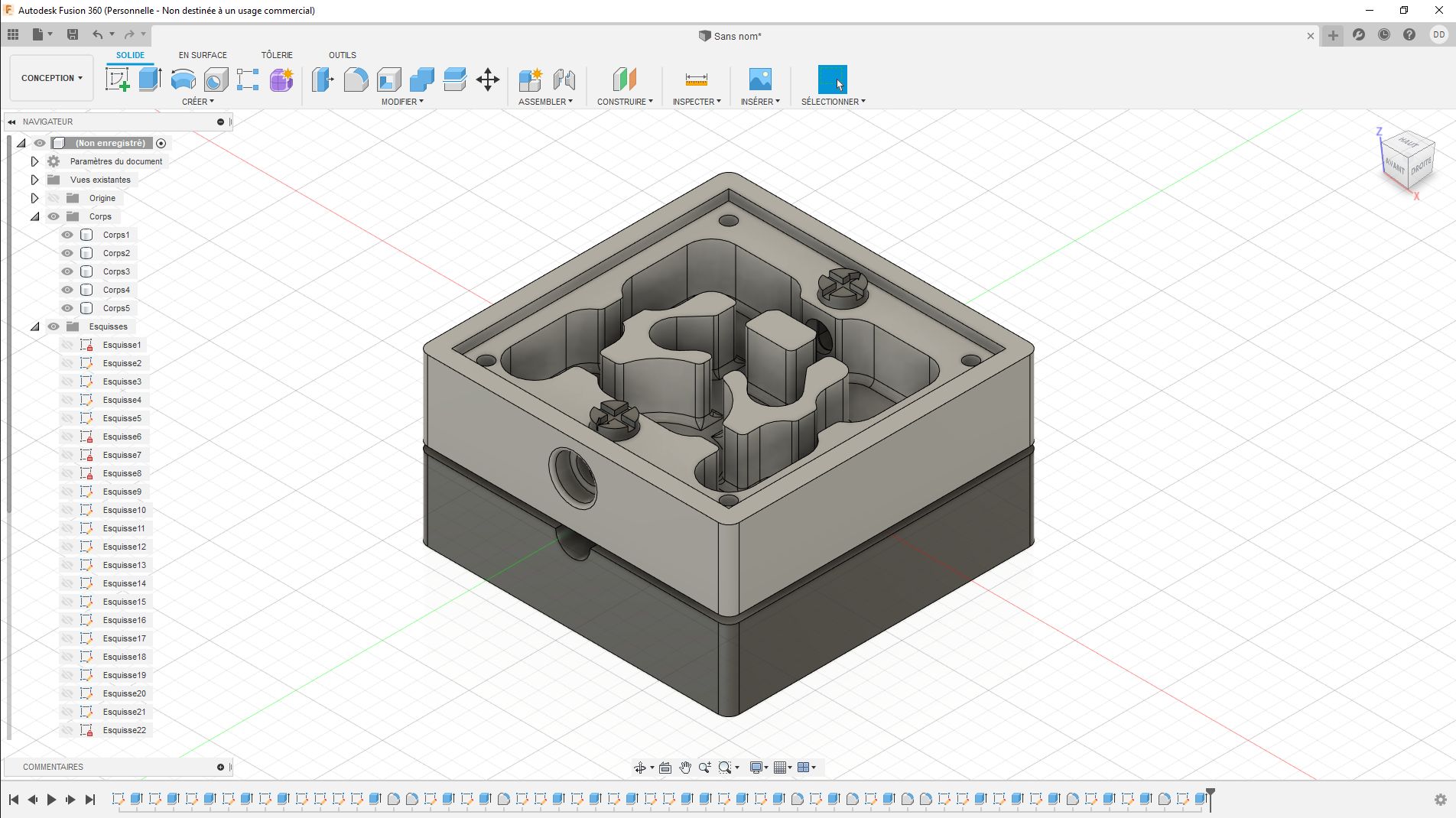Open the MODIFIER menu
Screen dimensions: 1456x818
402,102
